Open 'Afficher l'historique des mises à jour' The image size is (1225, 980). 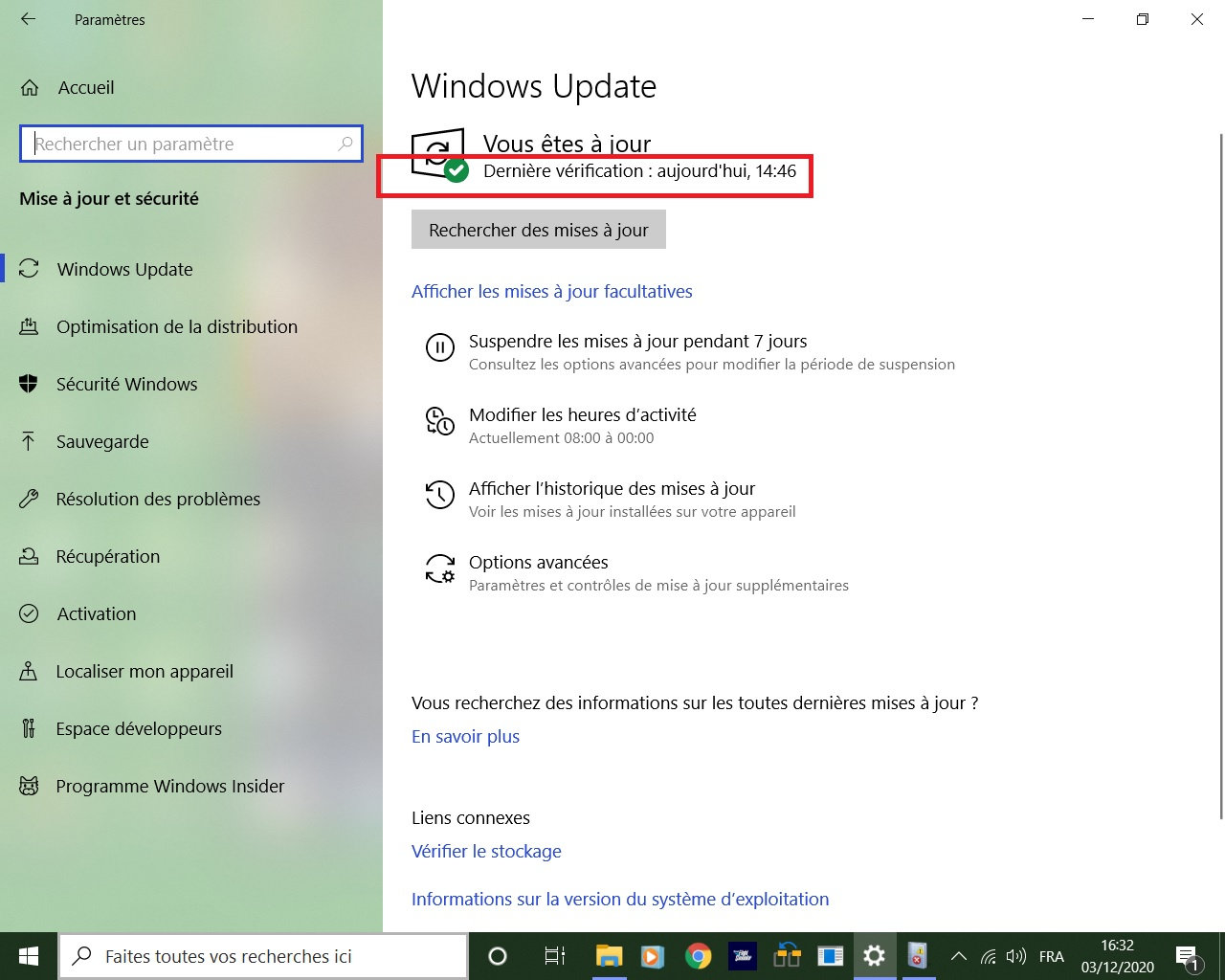tap(612, 489)
